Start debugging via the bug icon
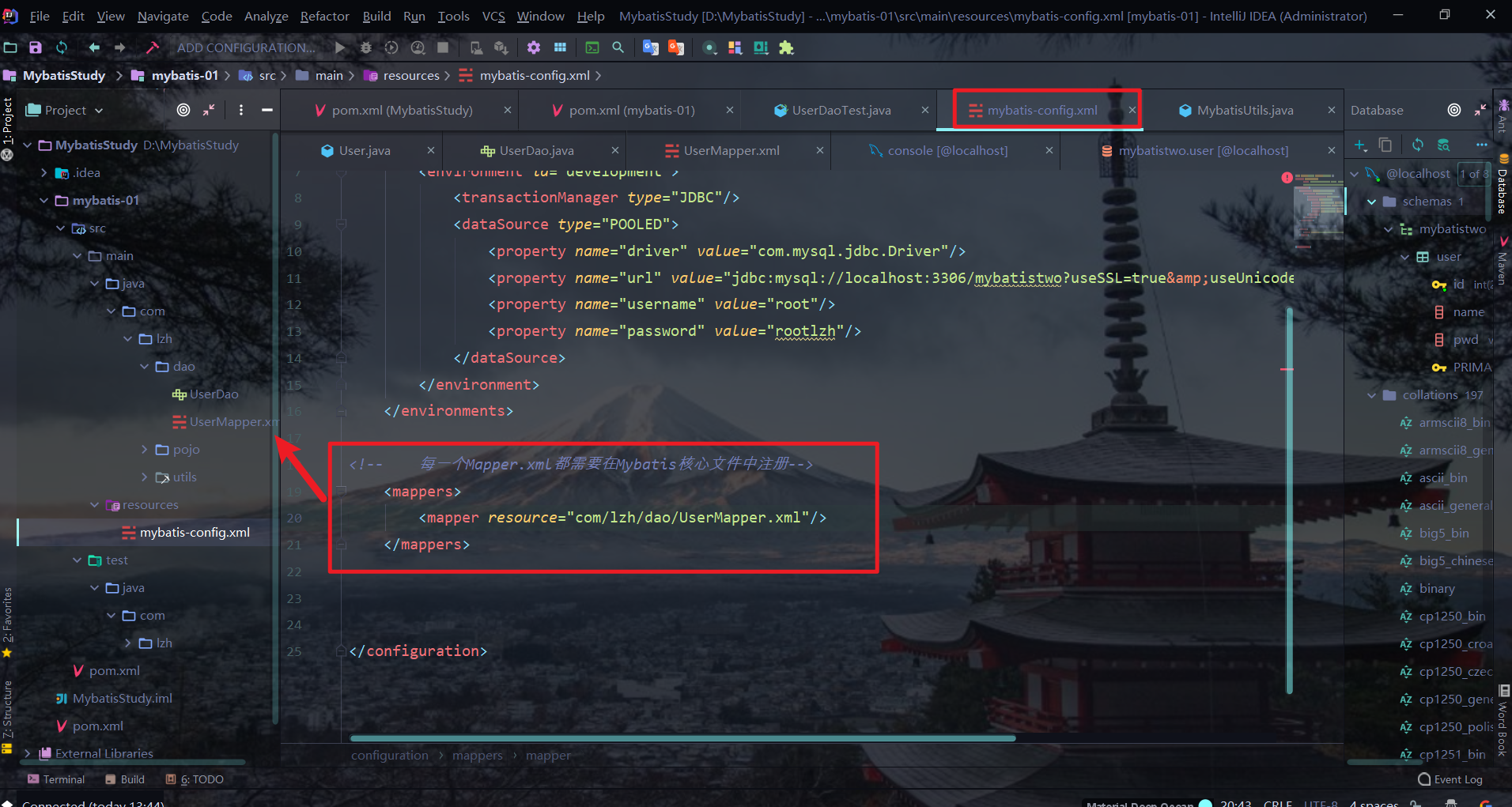The height and width of the screenshot is (807, 1512). click(365, 47)
